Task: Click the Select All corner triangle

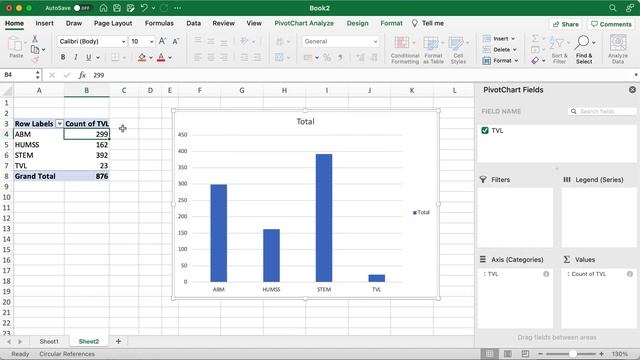Action: click(x=7, y=90)
